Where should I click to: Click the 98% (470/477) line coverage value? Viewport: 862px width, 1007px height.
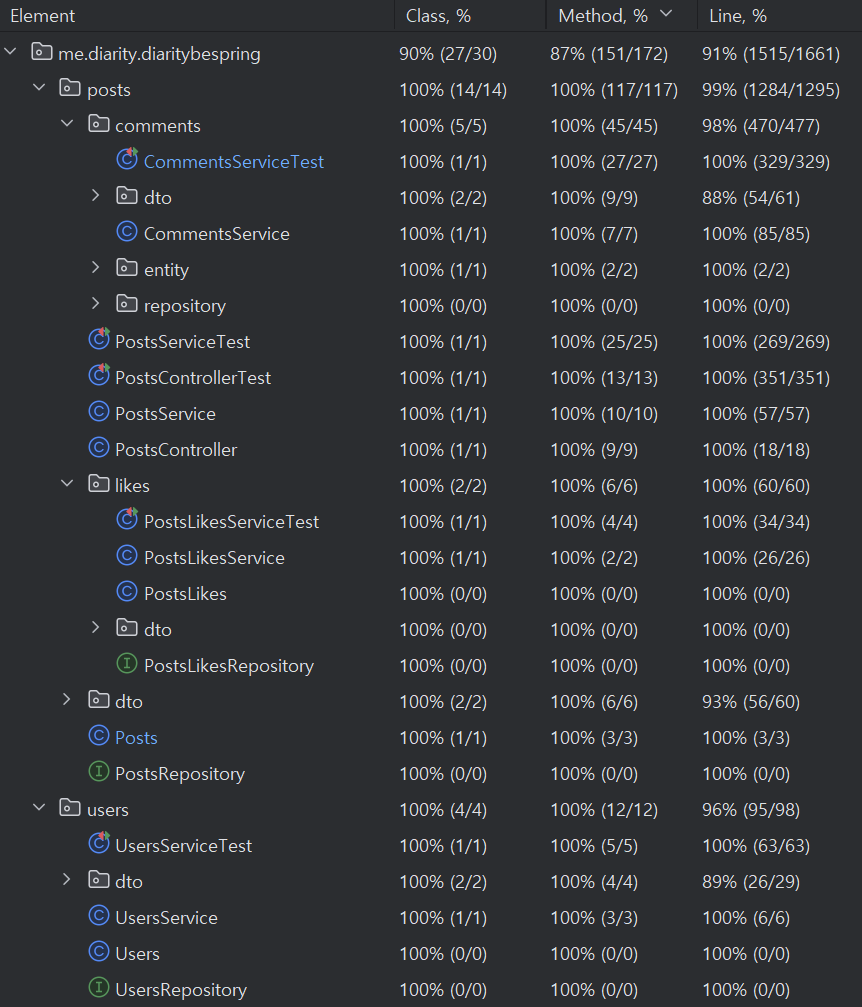tap(761, 126)
